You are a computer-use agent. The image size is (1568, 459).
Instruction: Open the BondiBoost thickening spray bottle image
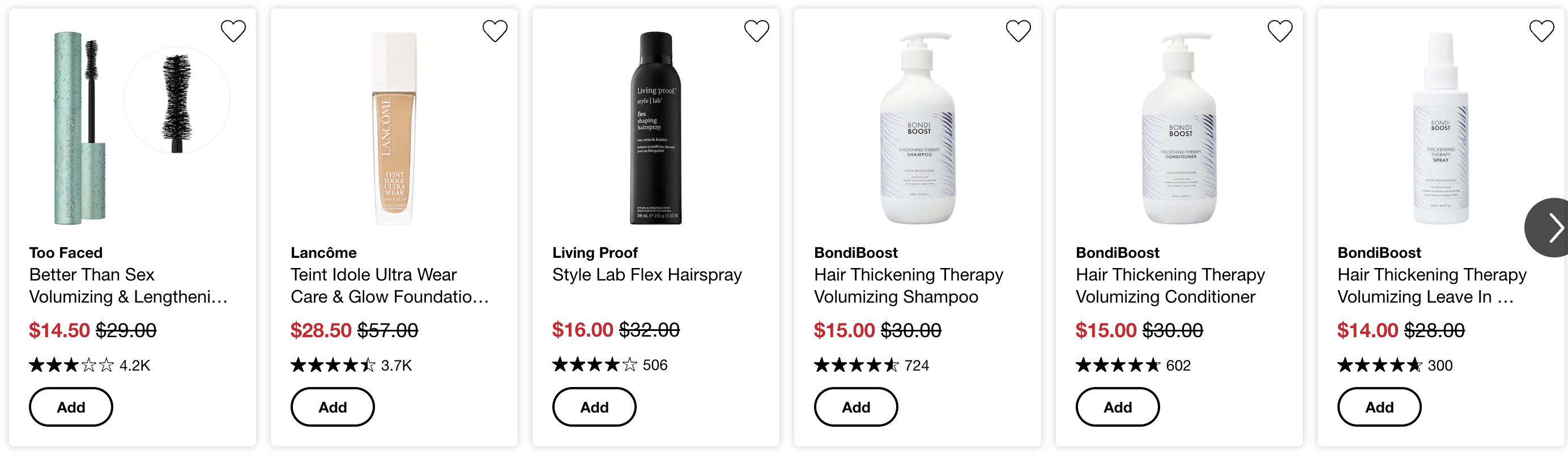click(x=1441, y=129)
